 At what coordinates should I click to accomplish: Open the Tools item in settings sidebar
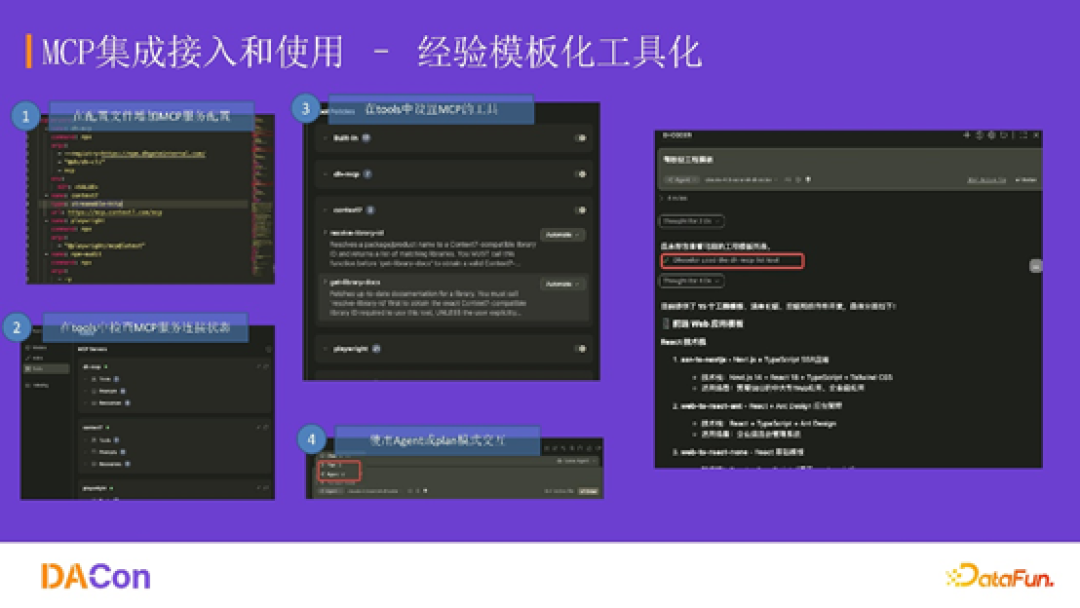tap(46, 369)
